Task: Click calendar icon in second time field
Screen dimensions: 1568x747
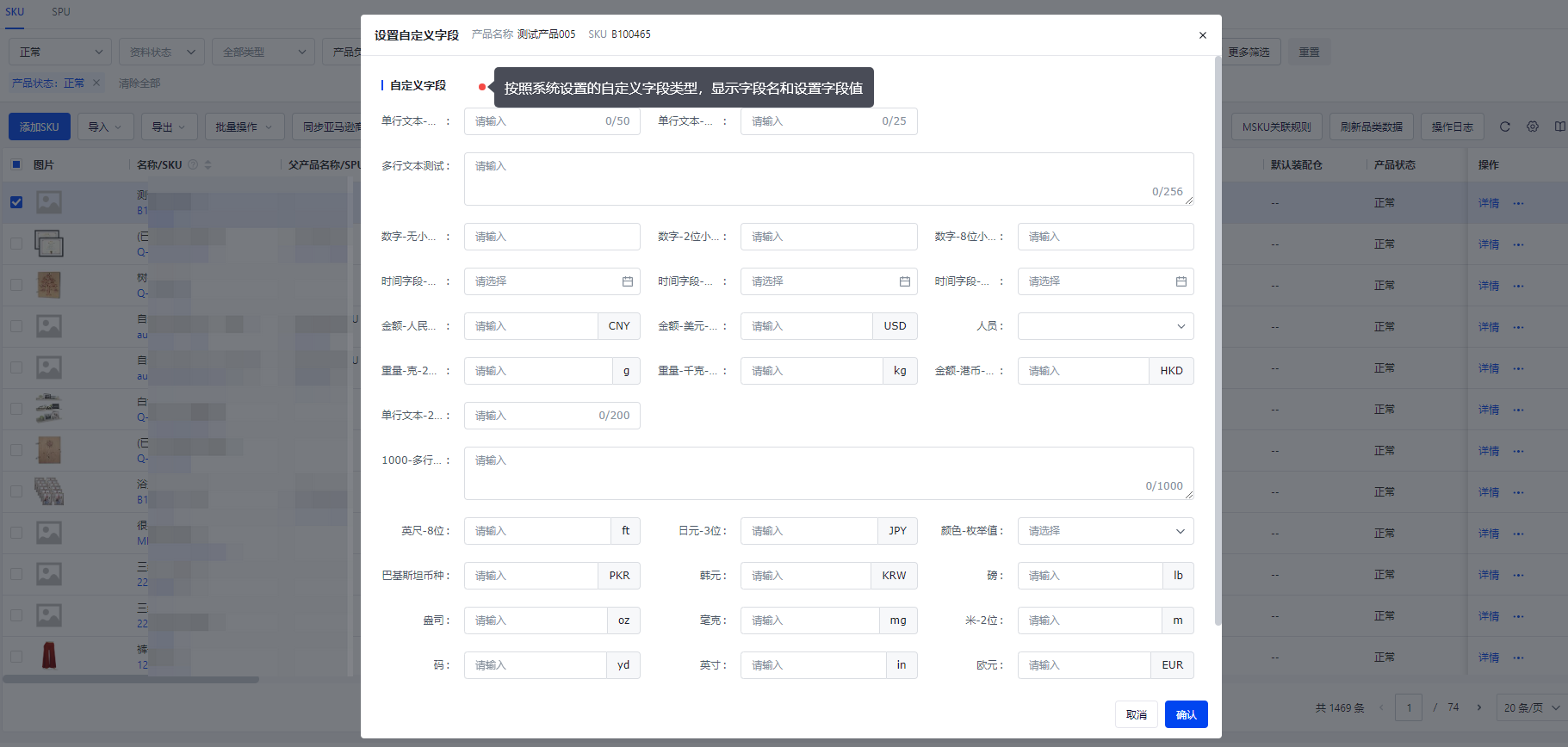Action: [x=904, y=281]
